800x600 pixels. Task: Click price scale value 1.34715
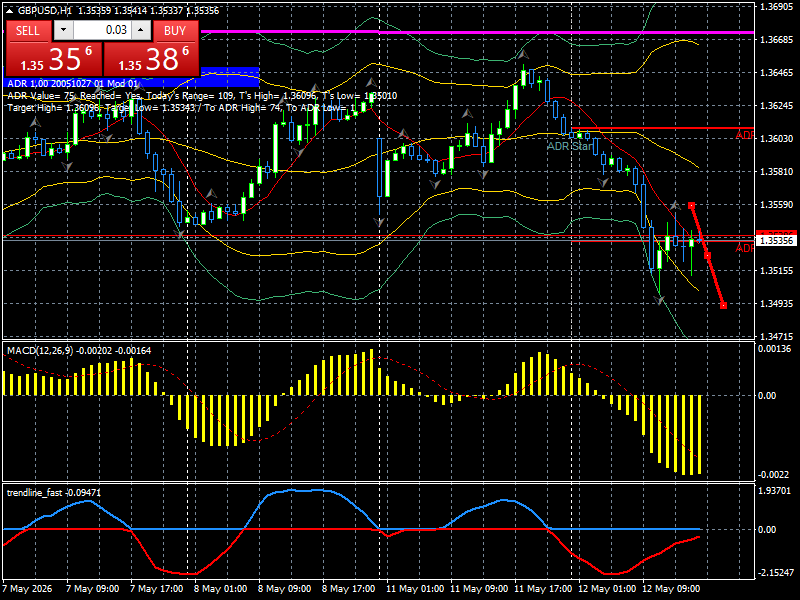click(x=776, y=336)
